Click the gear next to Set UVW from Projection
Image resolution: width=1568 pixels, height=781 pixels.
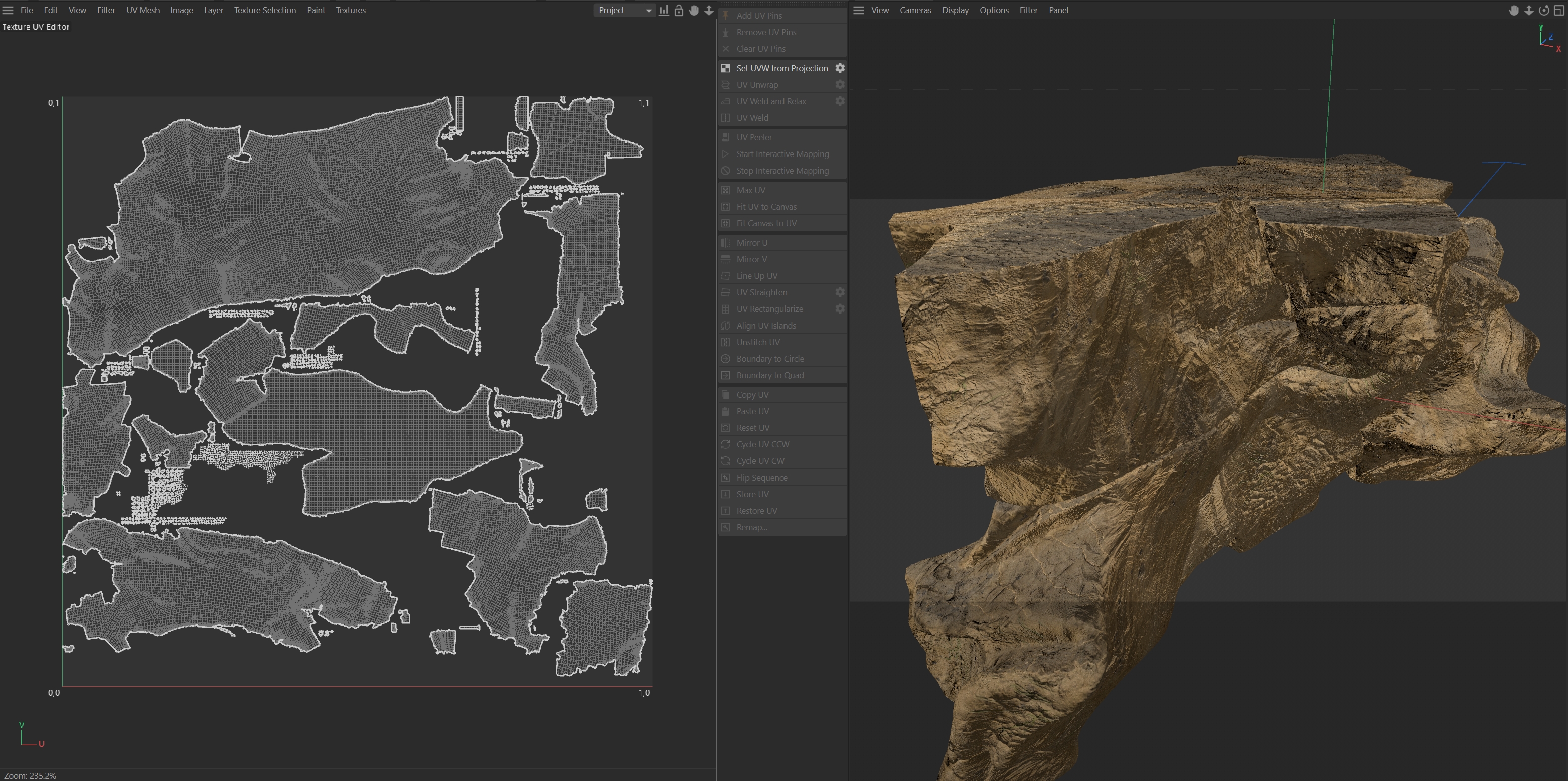[x=839, y=68]
